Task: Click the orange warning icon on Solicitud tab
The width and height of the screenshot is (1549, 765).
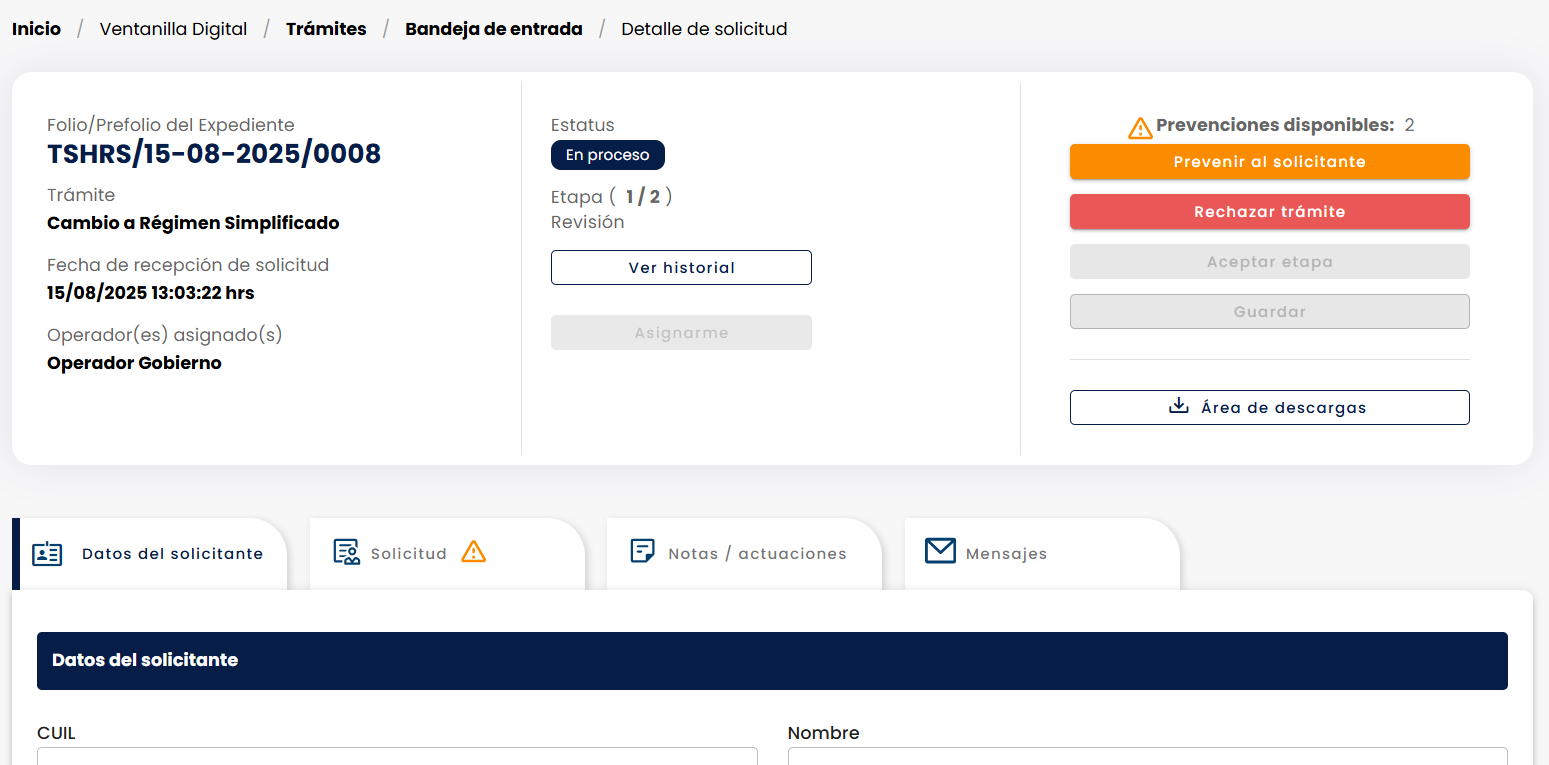Action: tap(474, 552)
